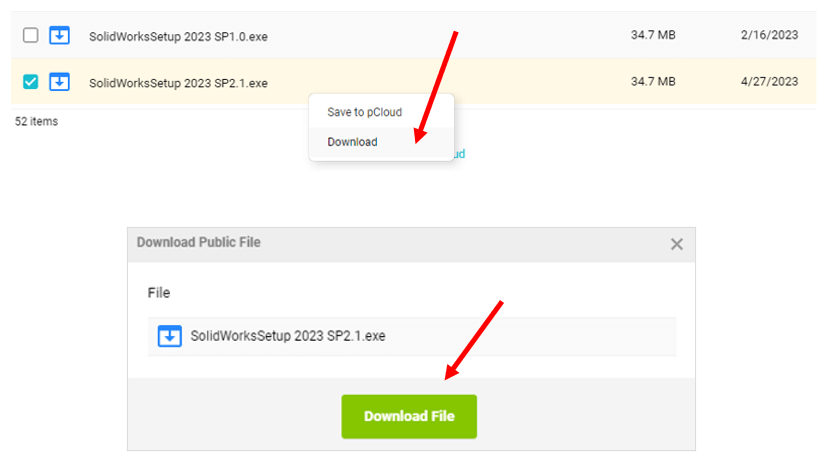Select SolidWorksSetup 2023 SP2.1.exe name in dialog
The height and width of the screenshot is (460, 825).
pos(288,336)
